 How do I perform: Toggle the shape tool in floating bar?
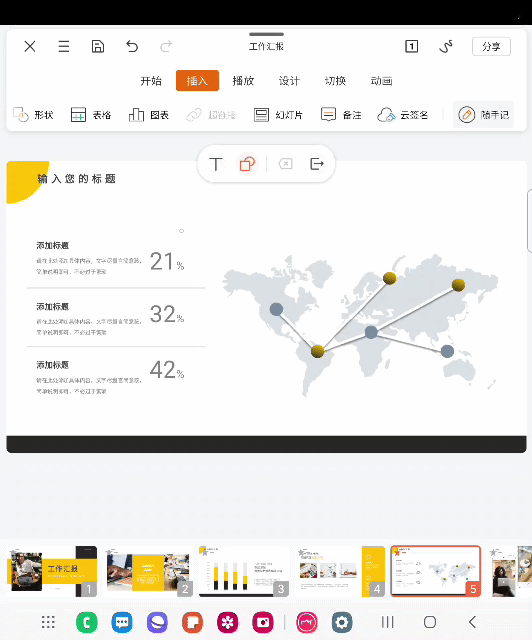[x=247, y=164]
